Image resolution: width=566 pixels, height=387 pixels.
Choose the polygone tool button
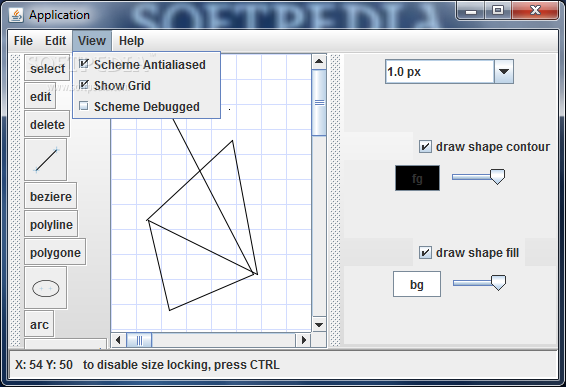pos(55,252)
